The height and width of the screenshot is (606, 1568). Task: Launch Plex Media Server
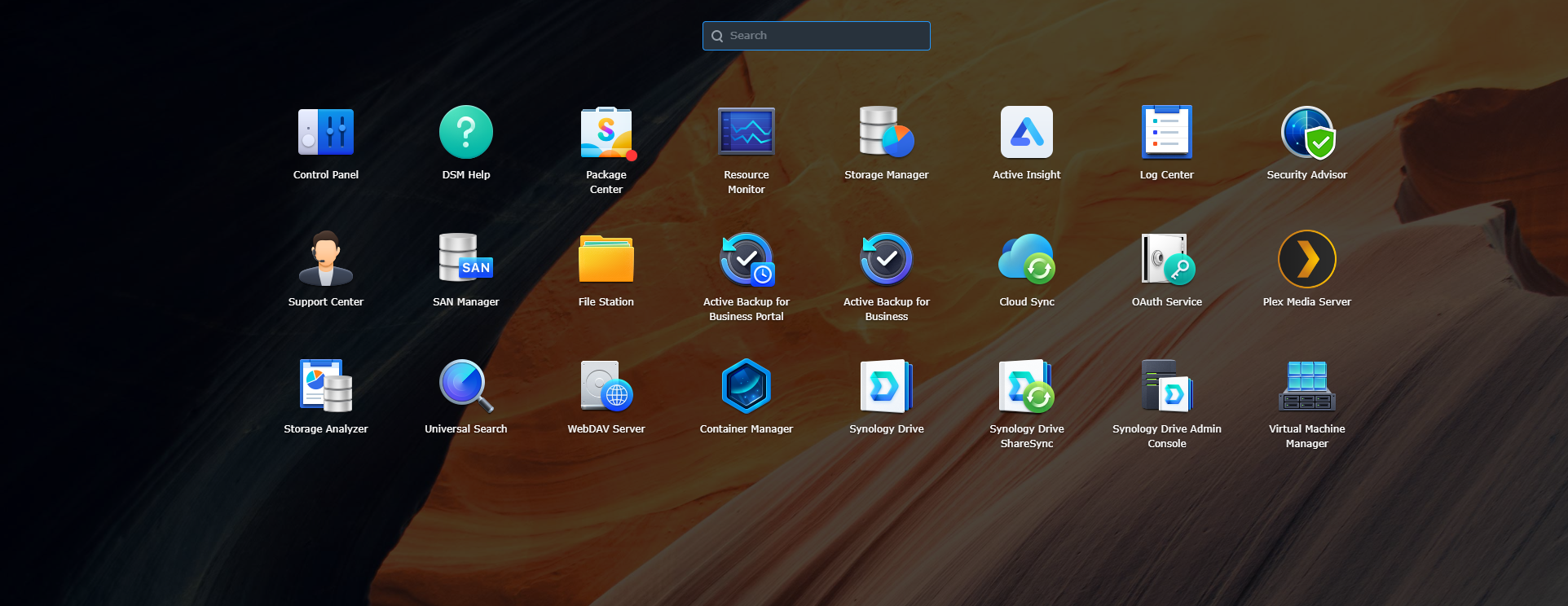[x=1307, y=259]
